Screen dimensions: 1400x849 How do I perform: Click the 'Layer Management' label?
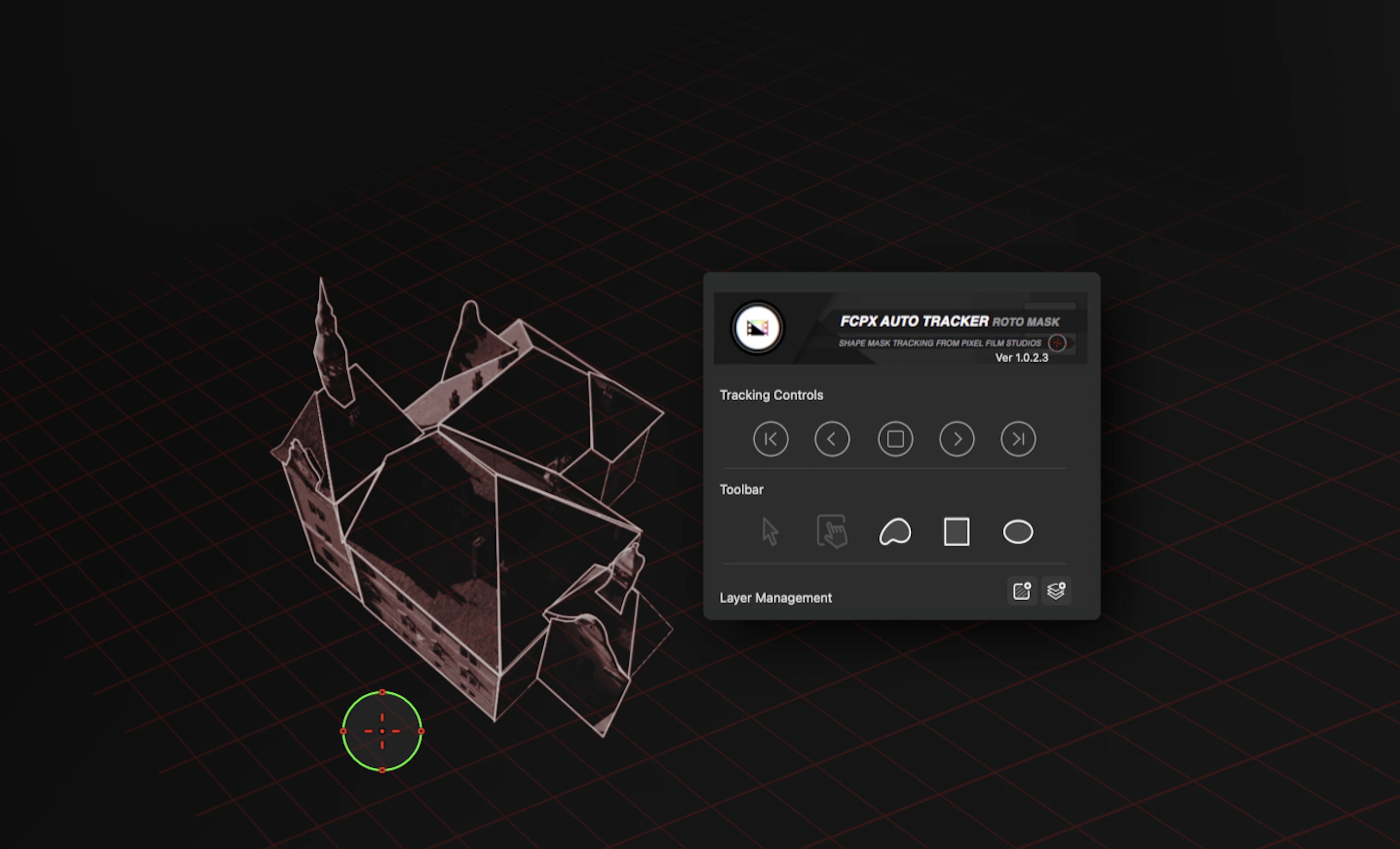click(x=776, y=598)
